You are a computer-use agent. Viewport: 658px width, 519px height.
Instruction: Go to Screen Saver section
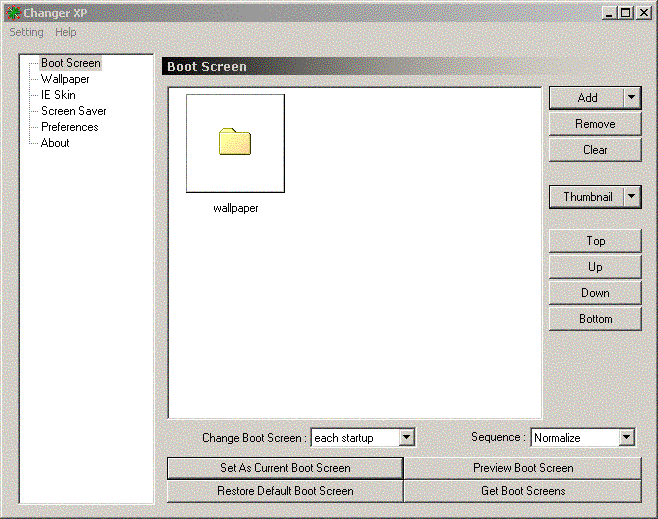pos(73,111)
